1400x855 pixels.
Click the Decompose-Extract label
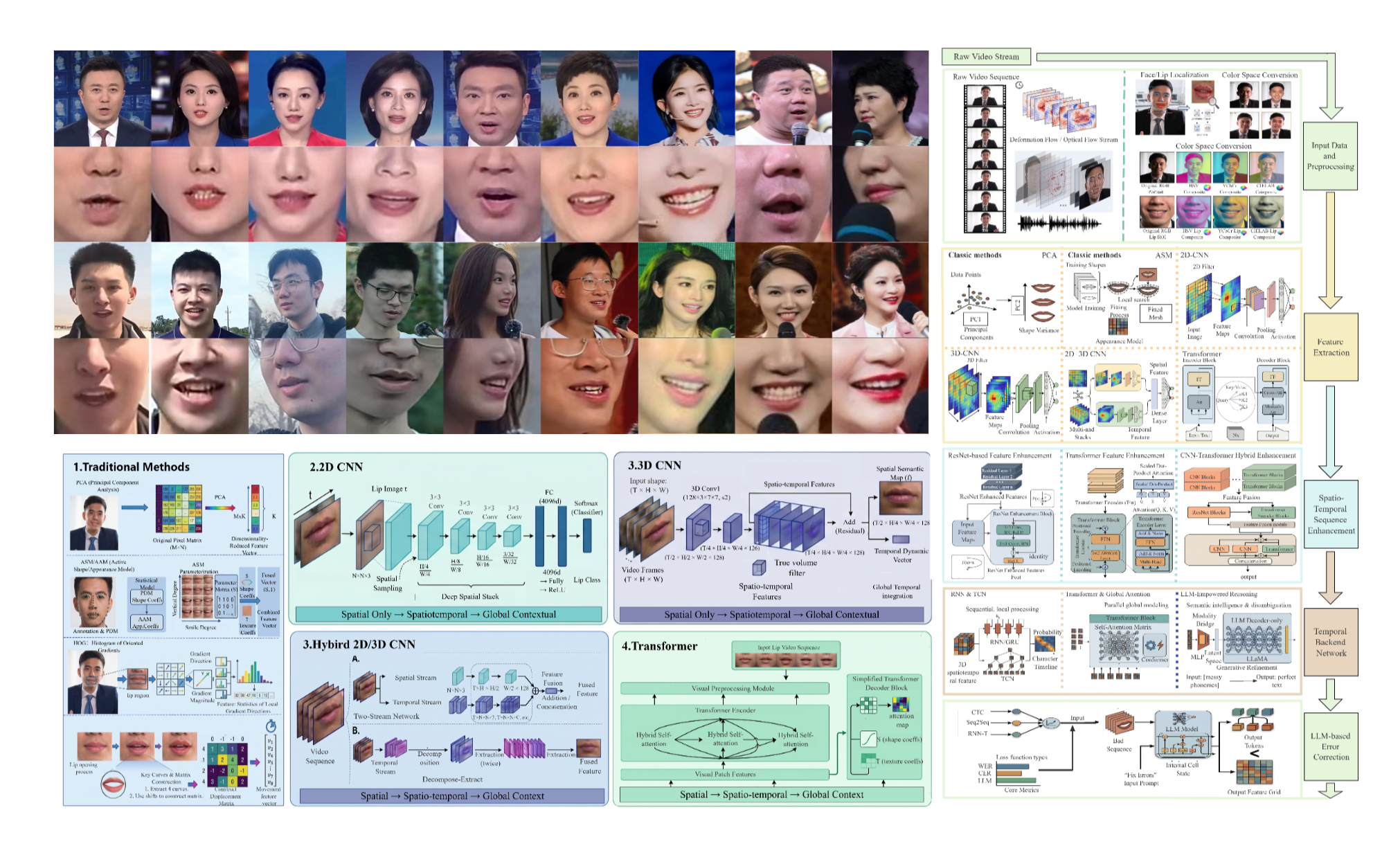[452, 779]
